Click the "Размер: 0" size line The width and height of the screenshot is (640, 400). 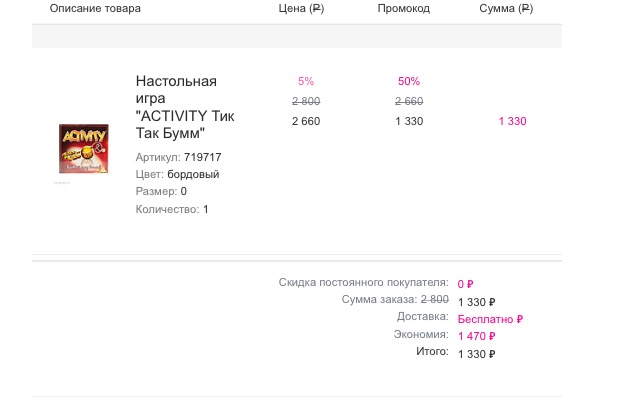[x=161, y=191]
